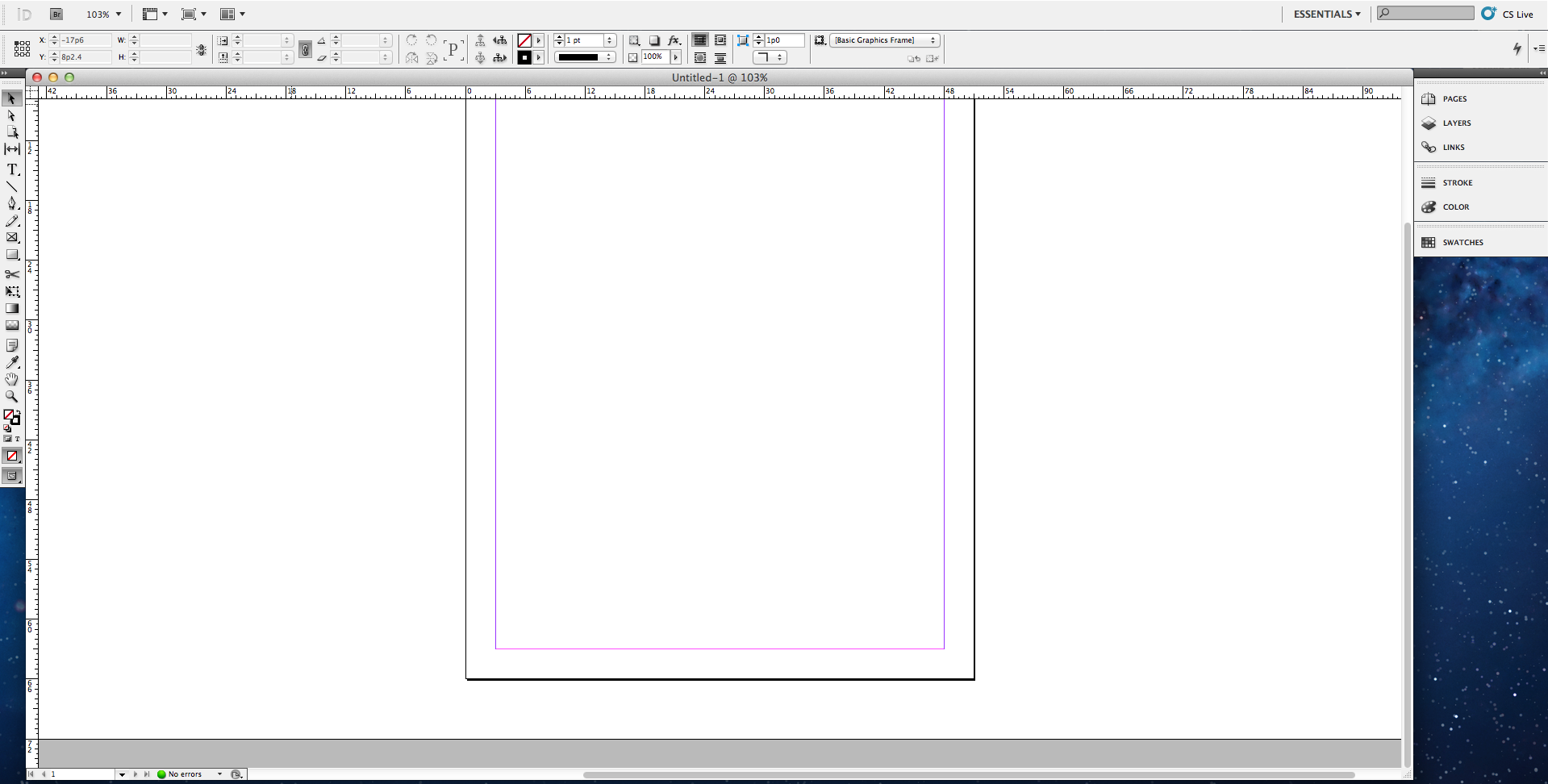Pick the Scissors tool
This screenshot has height=784, width=1548.
pos(12,274)
